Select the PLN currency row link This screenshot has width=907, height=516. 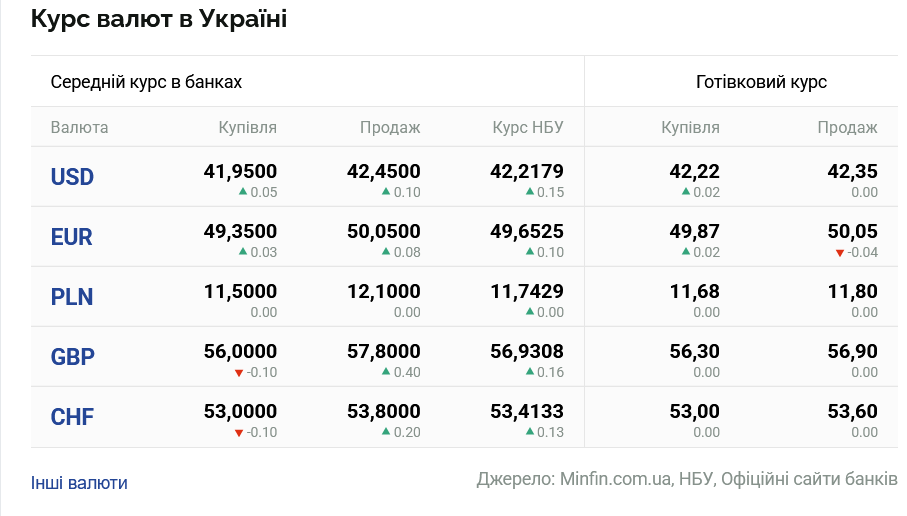pyautogui.click(x=71, y=297)
